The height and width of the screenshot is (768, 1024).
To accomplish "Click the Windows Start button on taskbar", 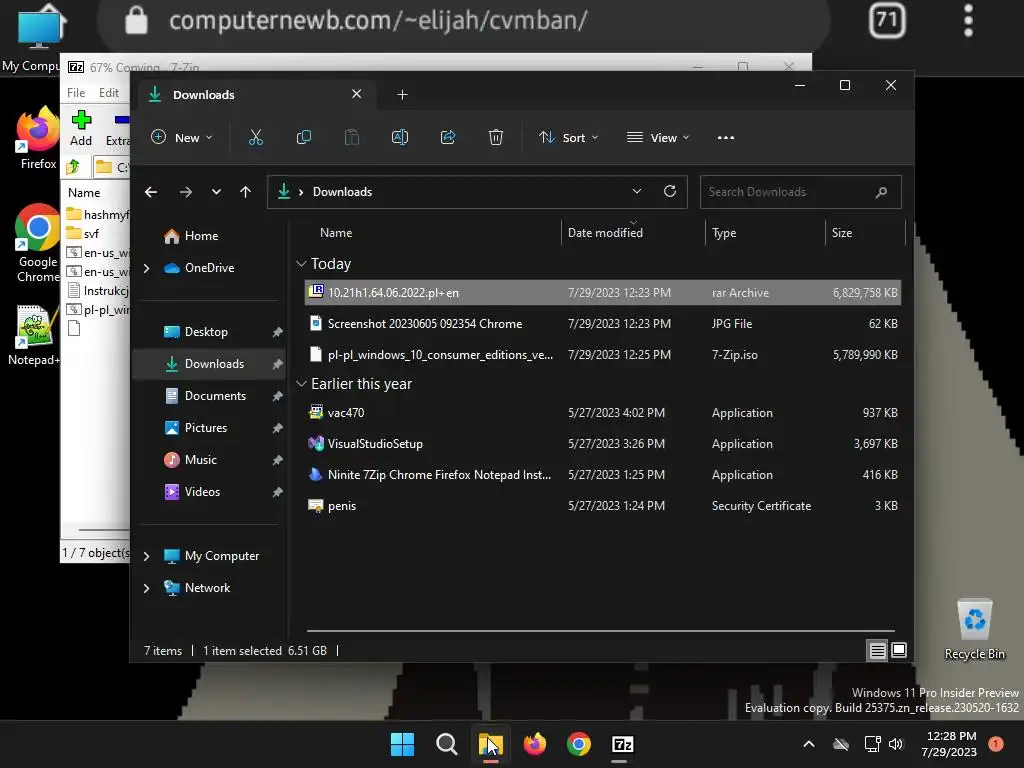I will pyautogui.click(x=402, y=744).
